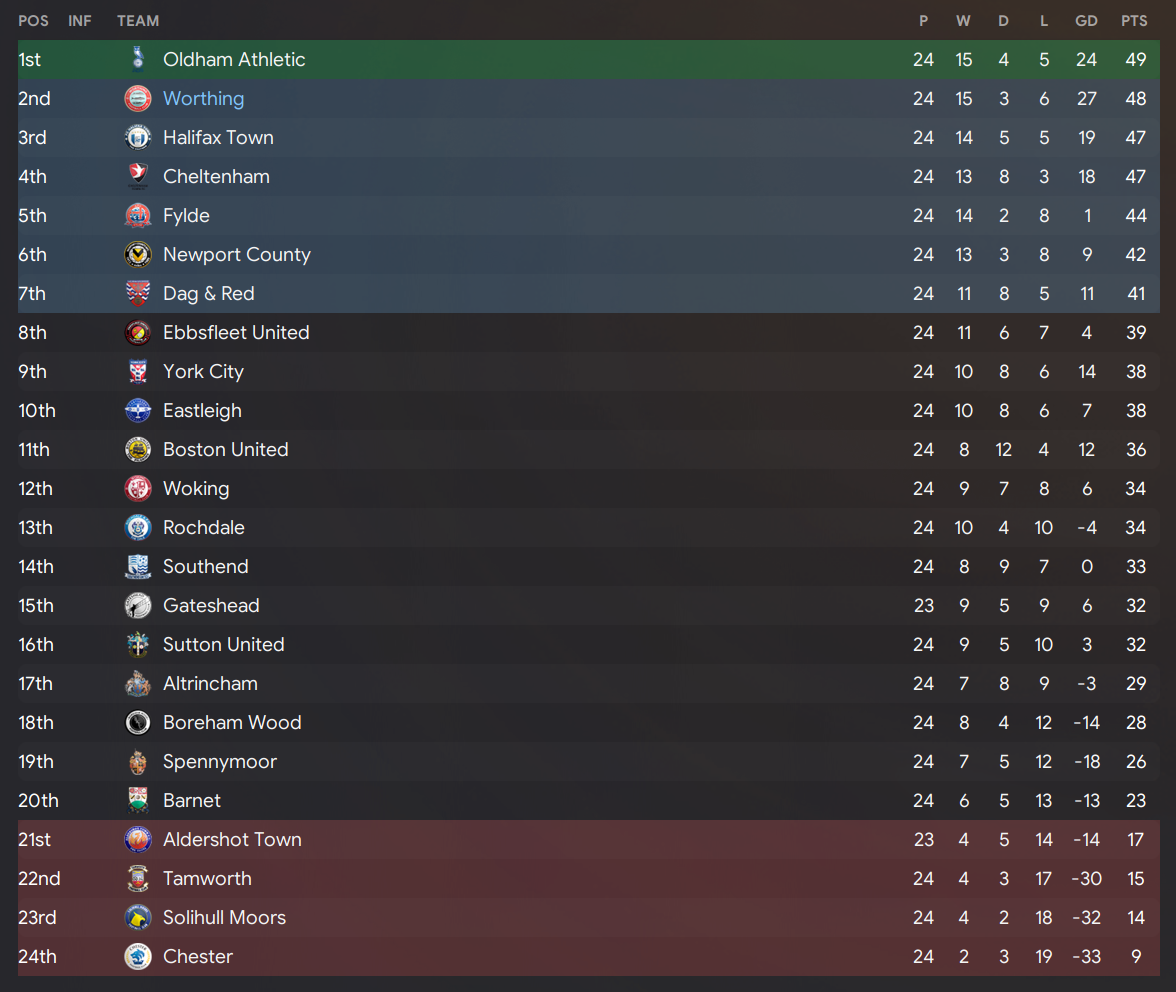Open the Chester club crest icon
The width and height of the screenshot is (1176, 992).
click(138, 956)
